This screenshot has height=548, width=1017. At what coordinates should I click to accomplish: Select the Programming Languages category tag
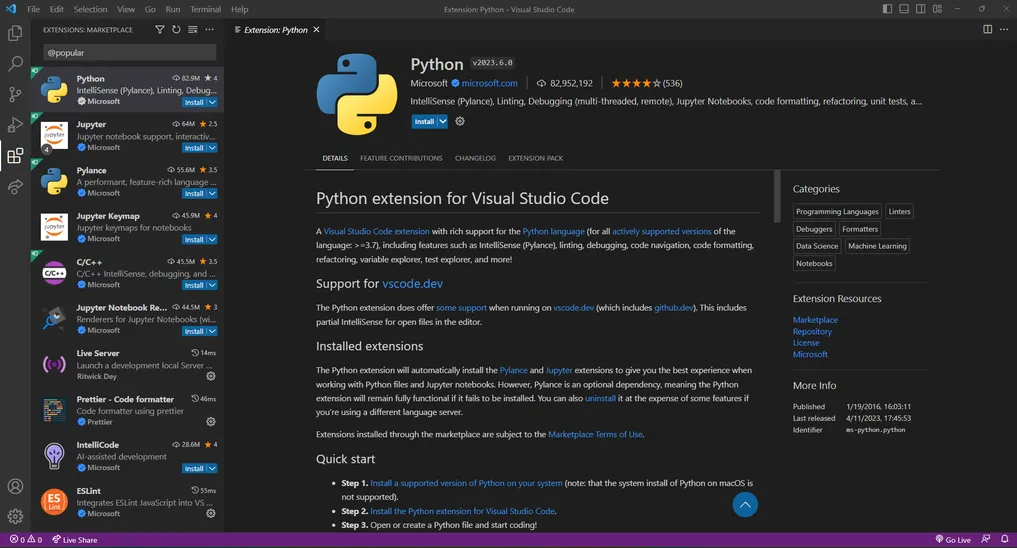pos(837,211)
